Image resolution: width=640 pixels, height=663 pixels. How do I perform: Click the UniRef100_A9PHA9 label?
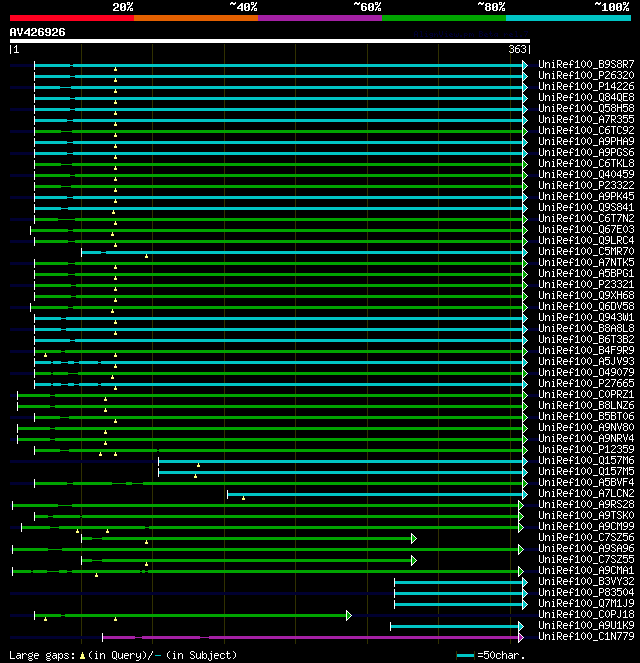(586, 141)
